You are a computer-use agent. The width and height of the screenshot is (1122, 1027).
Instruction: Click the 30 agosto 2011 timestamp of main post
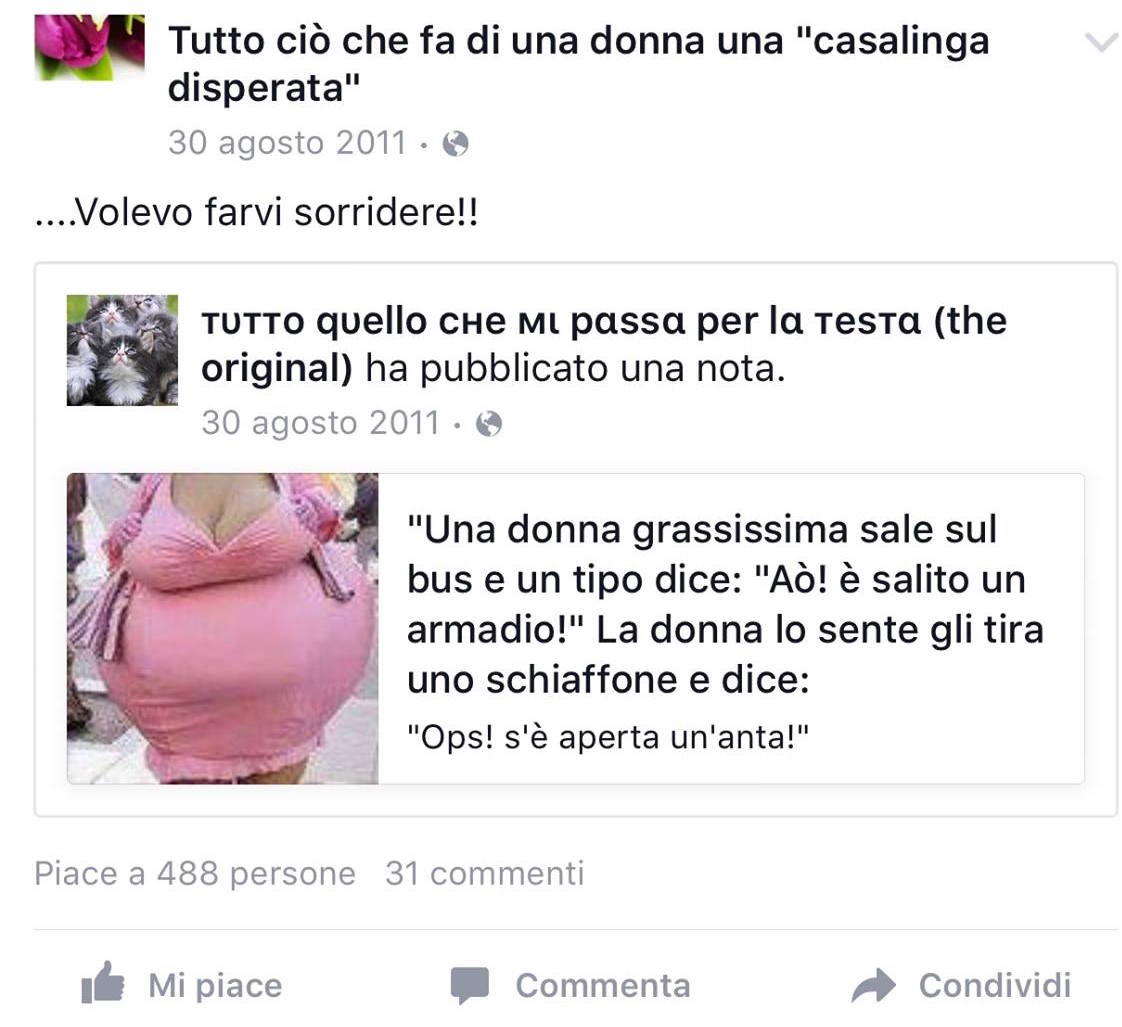(287, 142)
